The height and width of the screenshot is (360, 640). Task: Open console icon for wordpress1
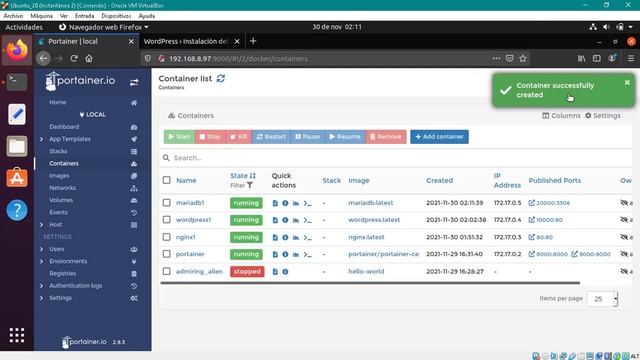tap(307, 220)
